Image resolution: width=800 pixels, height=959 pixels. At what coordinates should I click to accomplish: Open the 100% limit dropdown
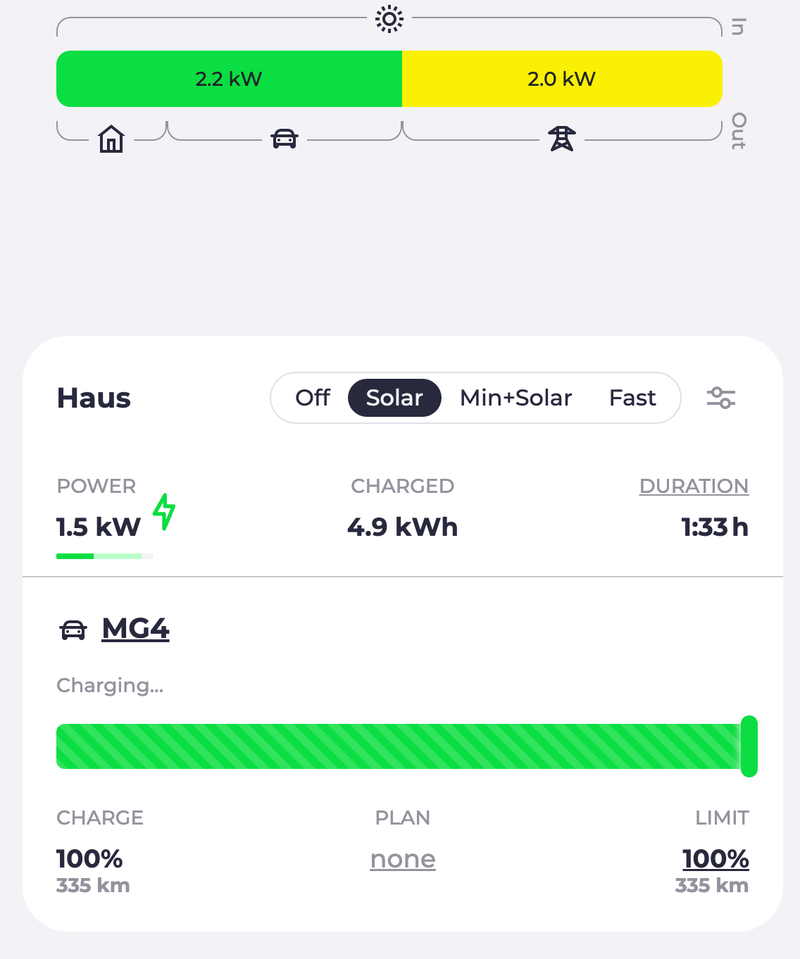[715, 859]
